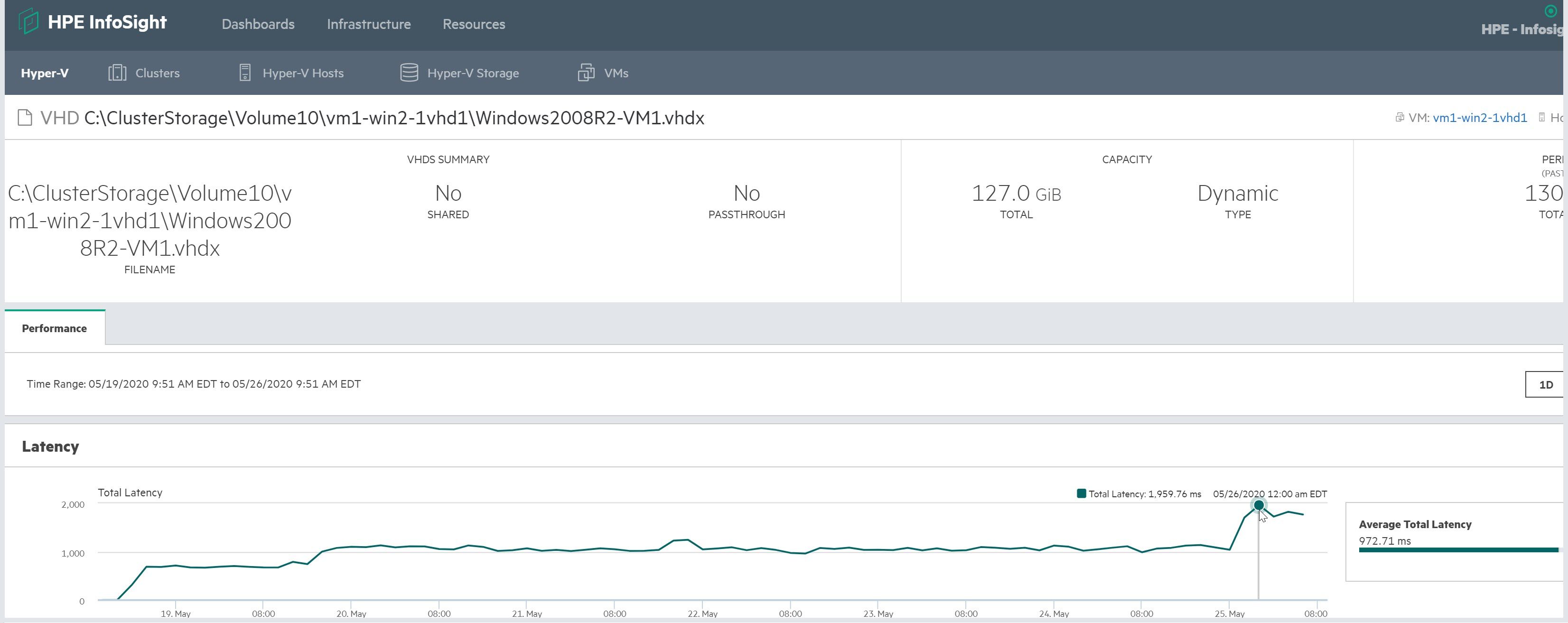Click the Hyper-V Hosts server icon
Image resolution: width=1568 pixels, height=623 pixels.
[245, 73]
